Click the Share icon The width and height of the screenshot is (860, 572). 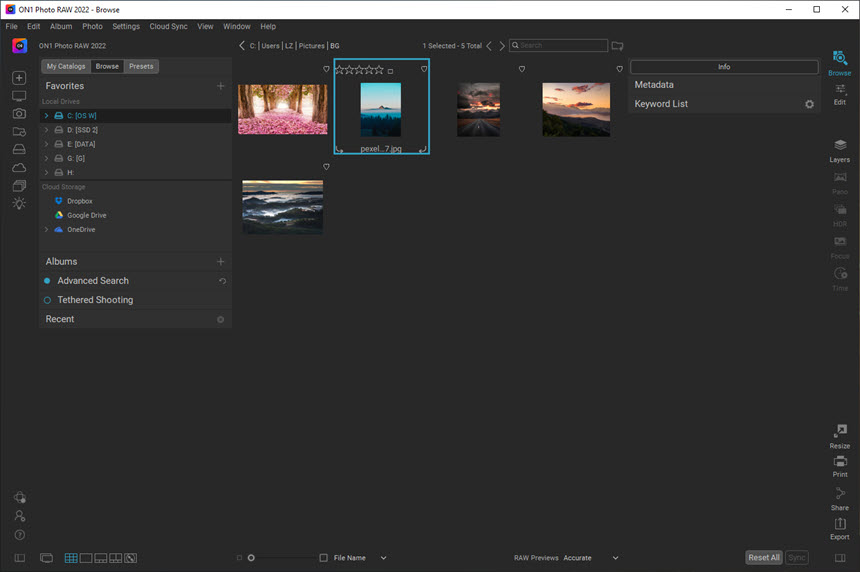pos(840,499)
